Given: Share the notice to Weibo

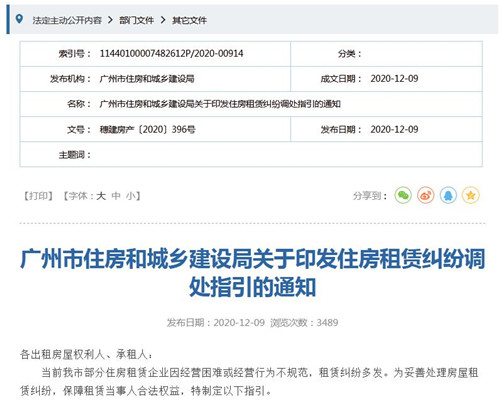Looking at the screenshot, I should (426, 195).
